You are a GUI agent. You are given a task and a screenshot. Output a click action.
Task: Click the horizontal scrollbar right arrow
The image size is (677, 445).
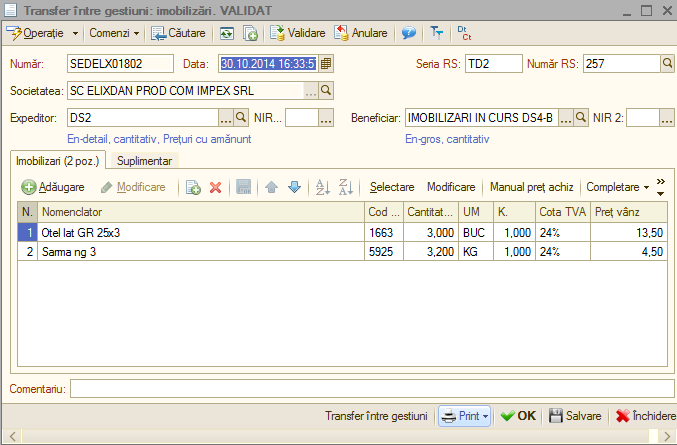tap(668, 436)
